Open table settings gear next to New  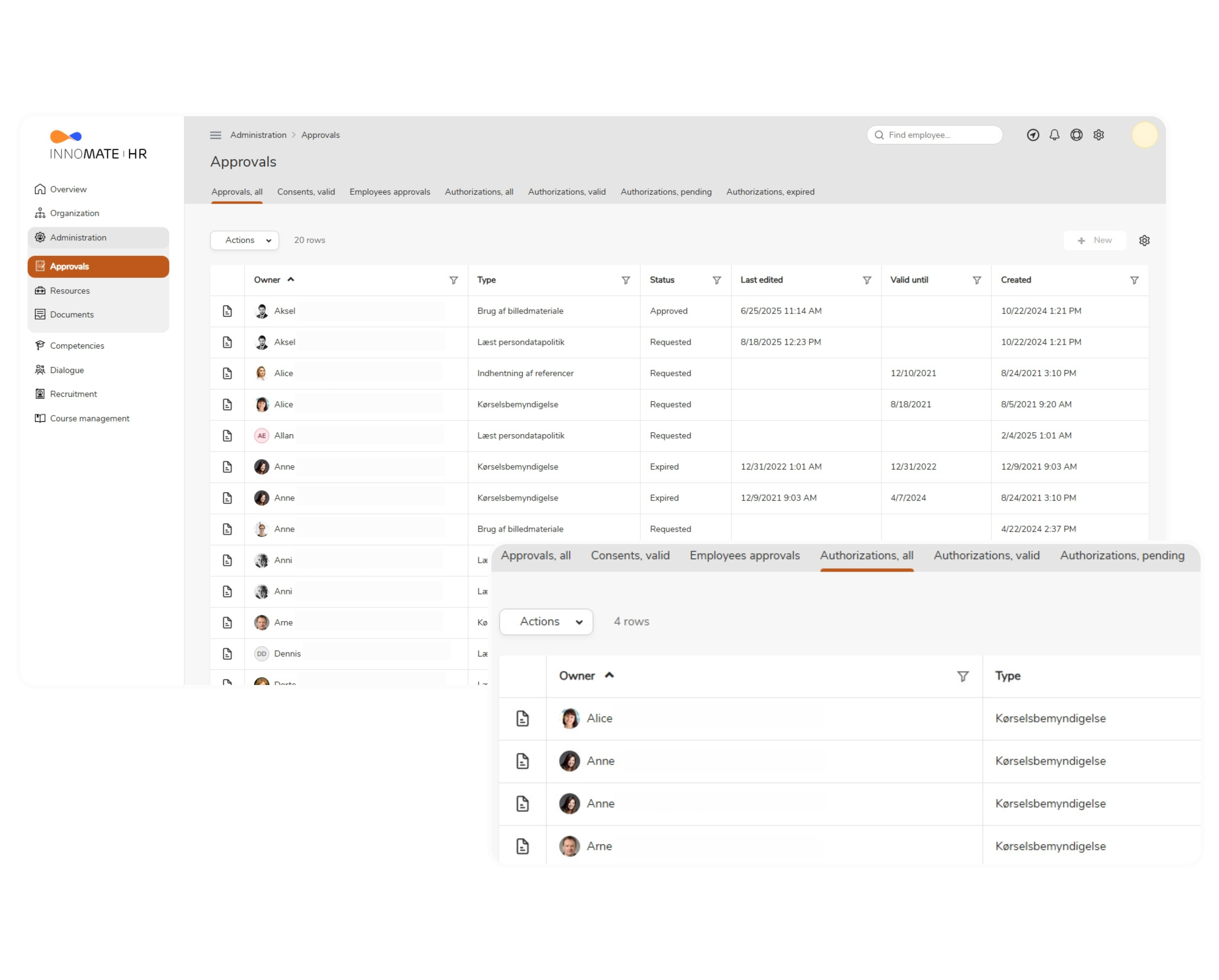click(1144, 240)
